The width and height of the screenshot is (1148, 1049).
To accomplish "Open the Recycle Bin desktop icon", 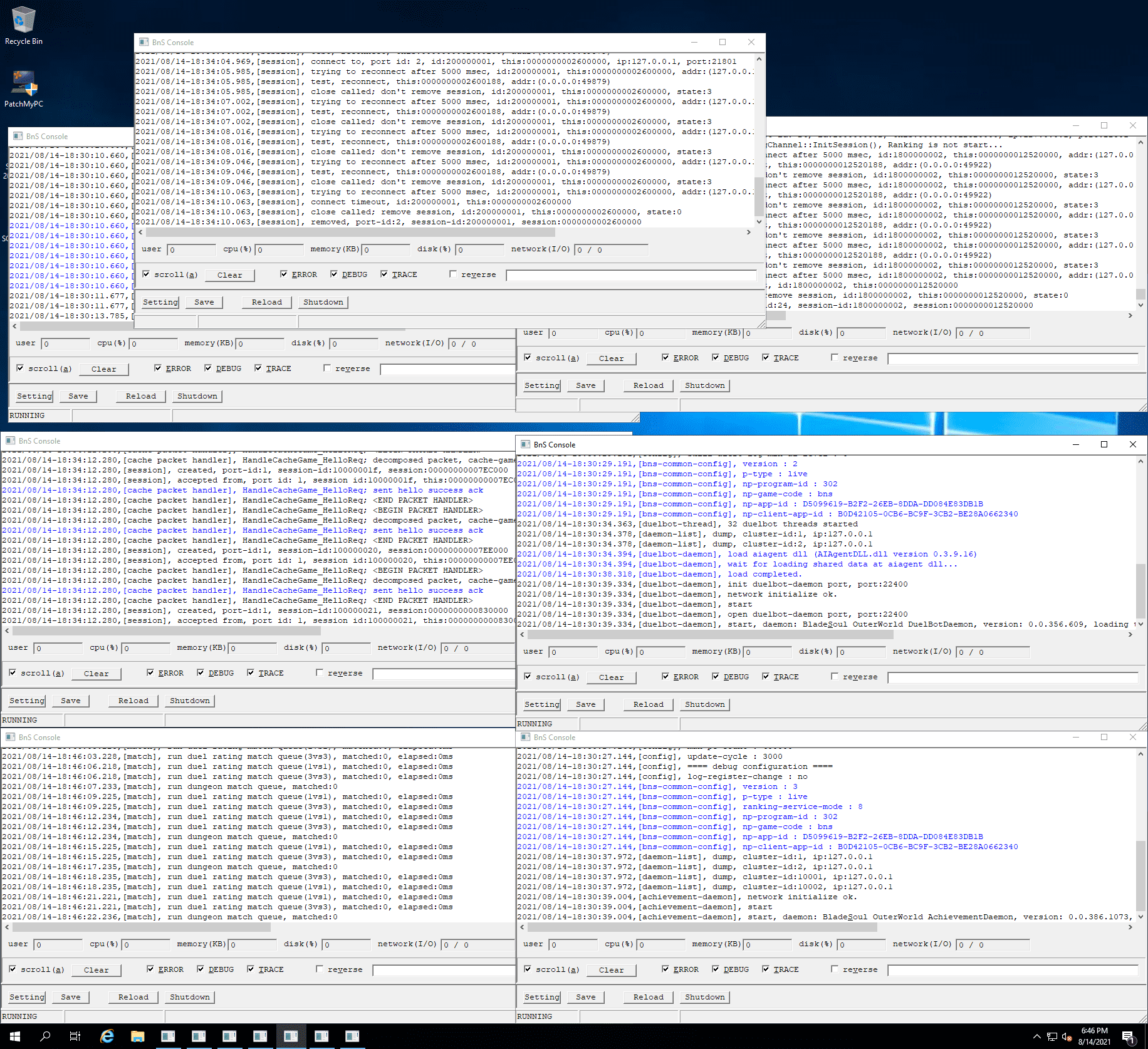I will 24,26.
